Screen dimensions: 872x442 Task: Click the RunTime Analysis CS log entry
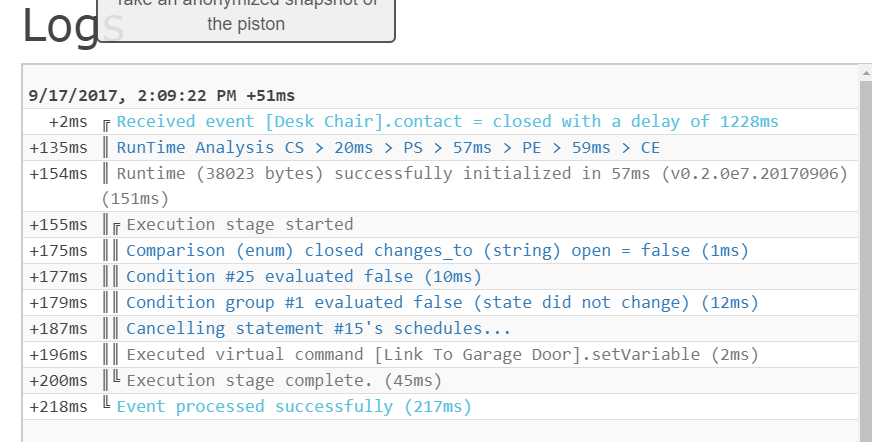pos(388,148)
